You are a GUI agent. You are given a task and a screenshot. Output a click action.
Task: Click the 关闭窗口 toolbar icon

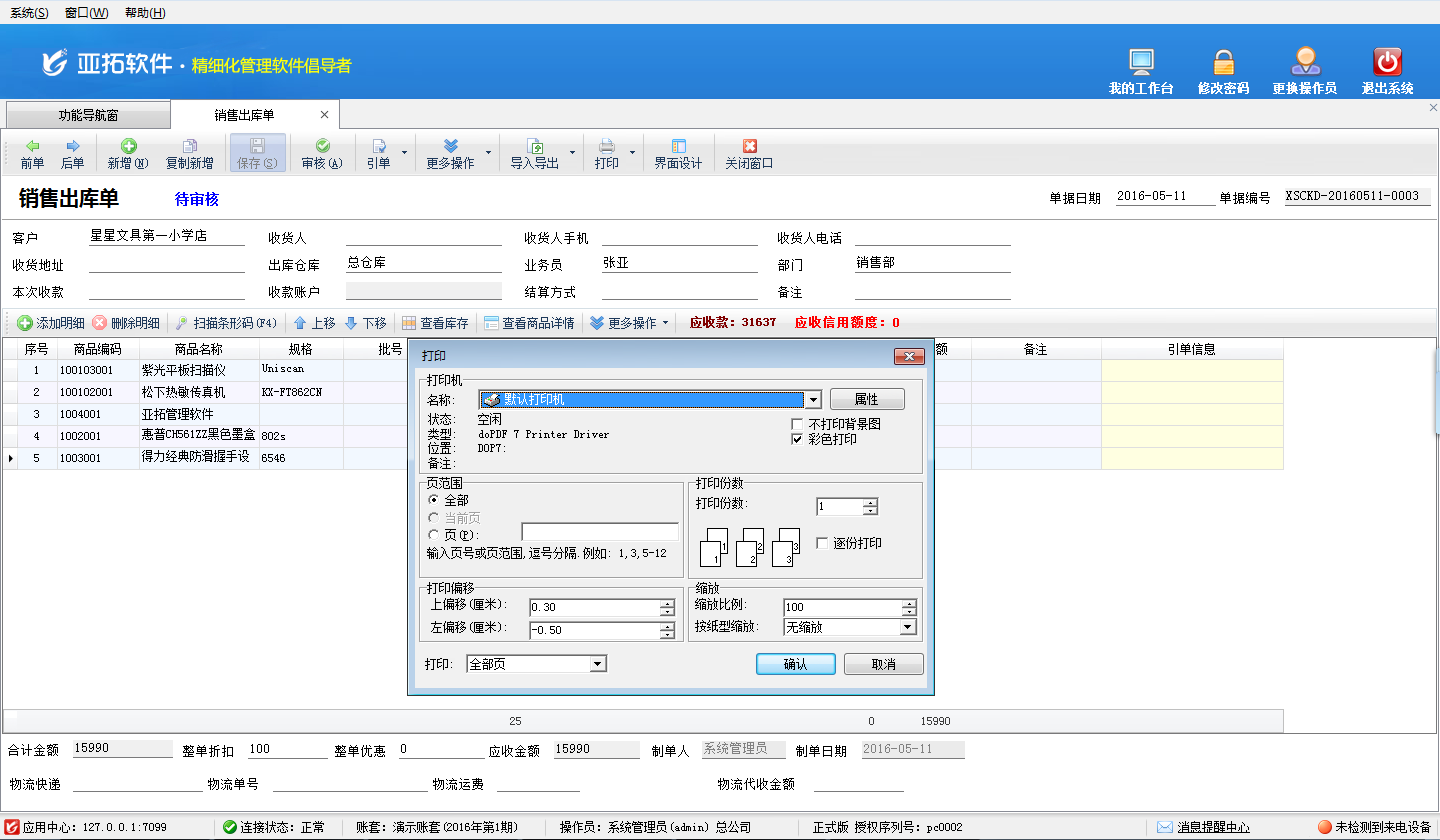(749, 146)
